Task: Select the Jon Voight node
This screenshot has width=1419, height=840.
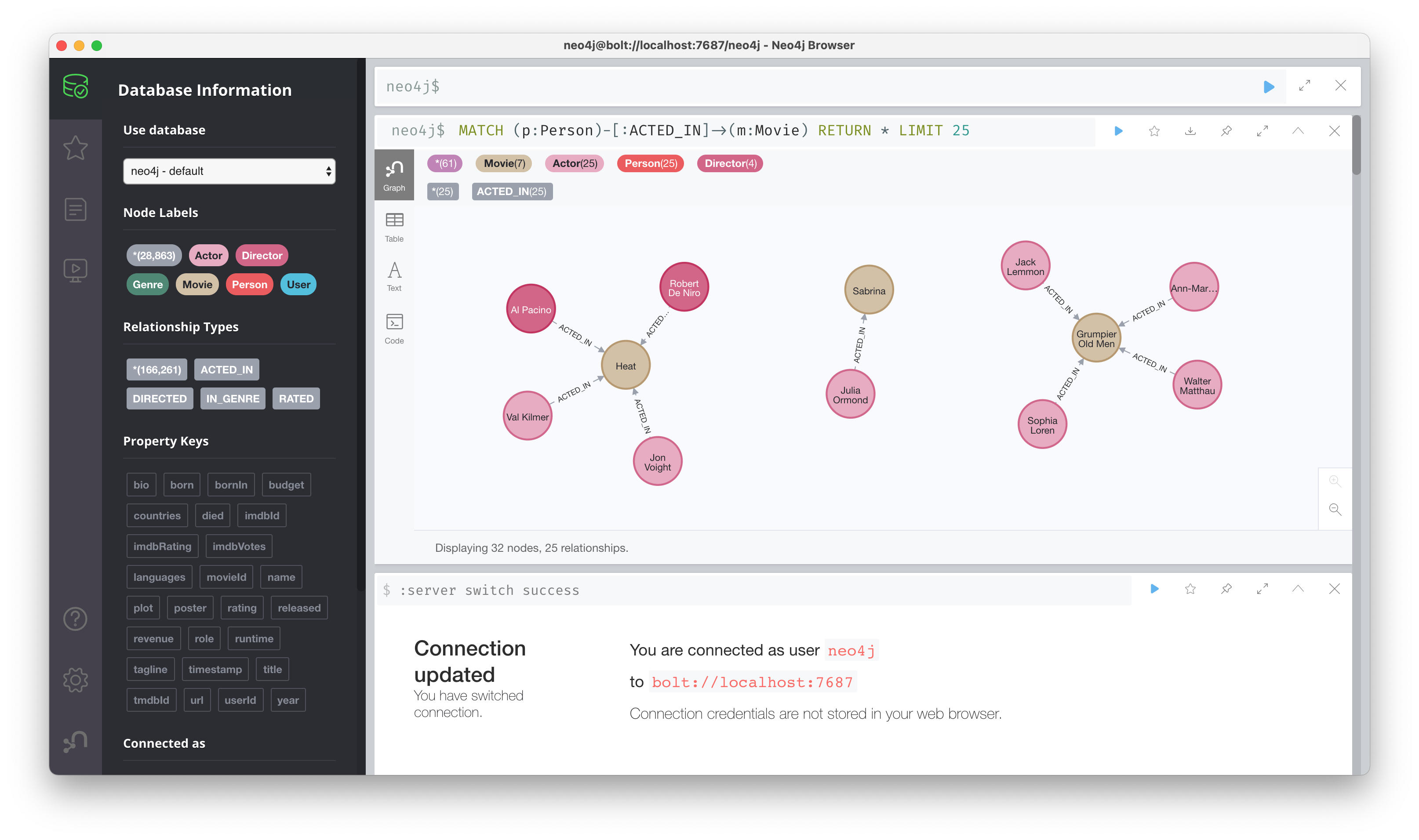Action: [x=657, y=462]
